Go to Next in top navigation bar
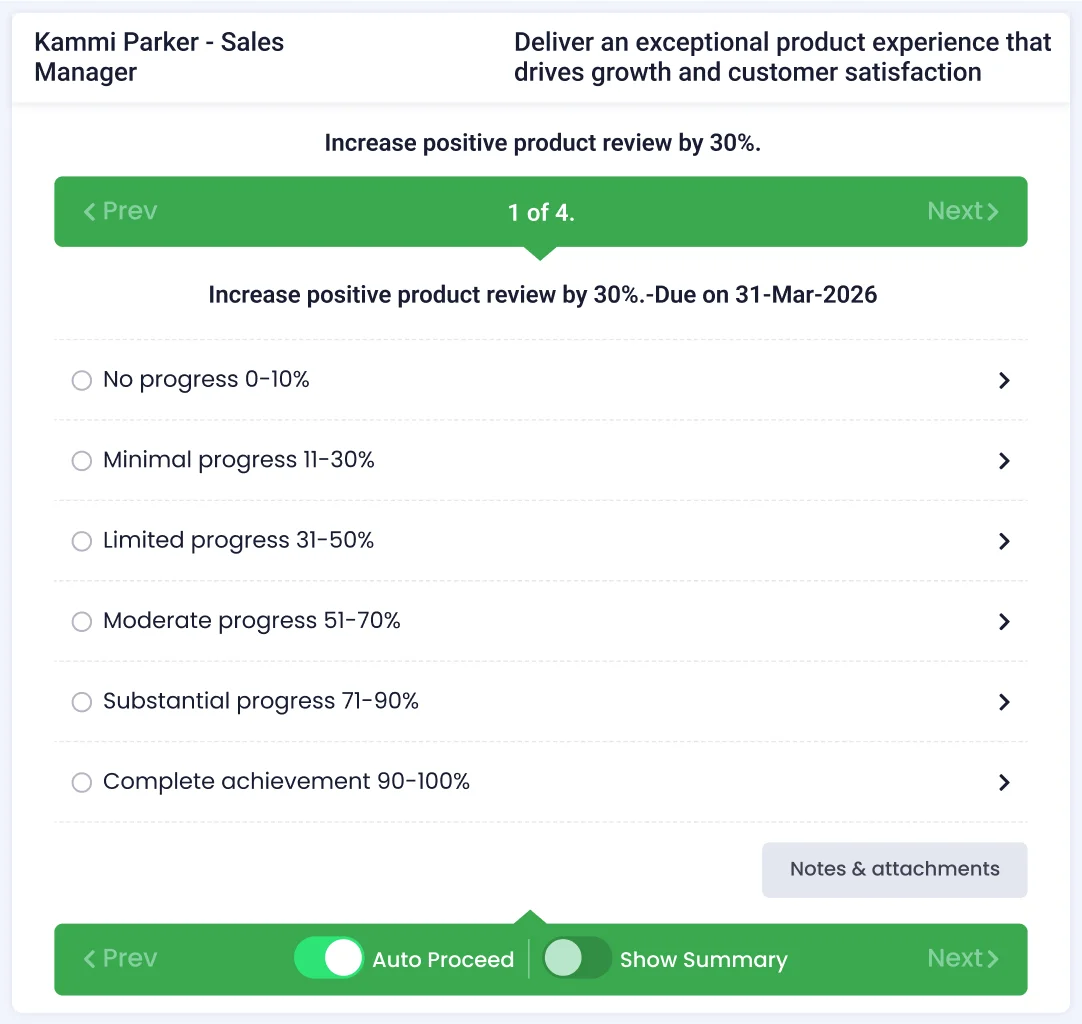Screen dimensions: 1082x1024 tap(962, 211)
